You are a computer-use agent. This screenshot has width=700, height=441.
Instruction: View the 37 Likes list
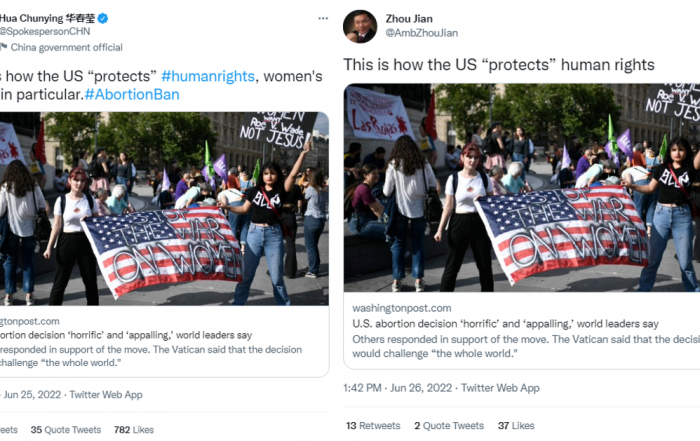click(516, 426)
